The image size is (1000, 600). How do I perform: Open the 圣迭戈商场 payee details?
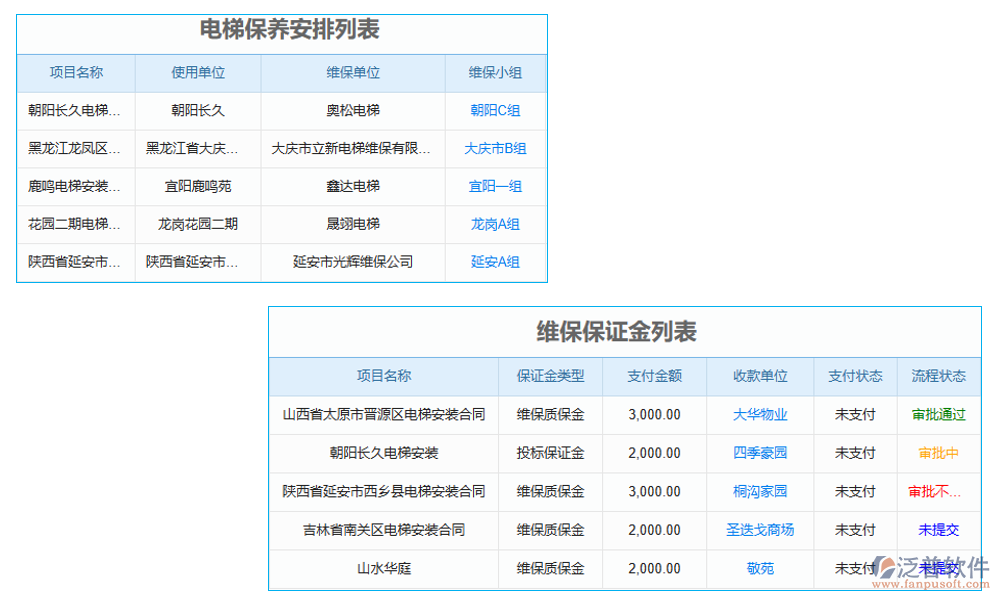760,530
